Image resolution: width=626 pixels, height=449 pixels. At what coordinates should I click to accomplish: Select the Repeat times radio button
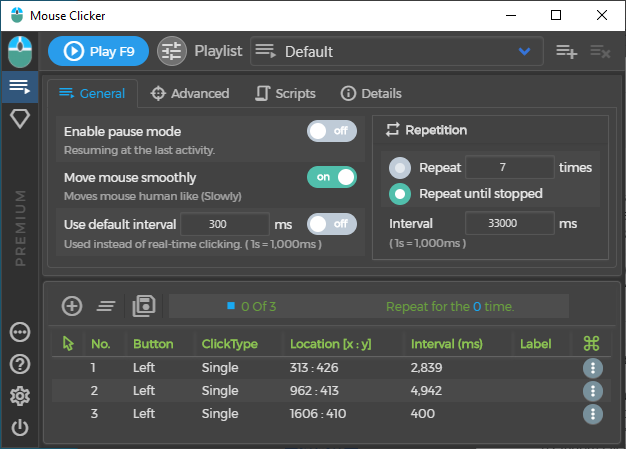(x=400, y=167)
